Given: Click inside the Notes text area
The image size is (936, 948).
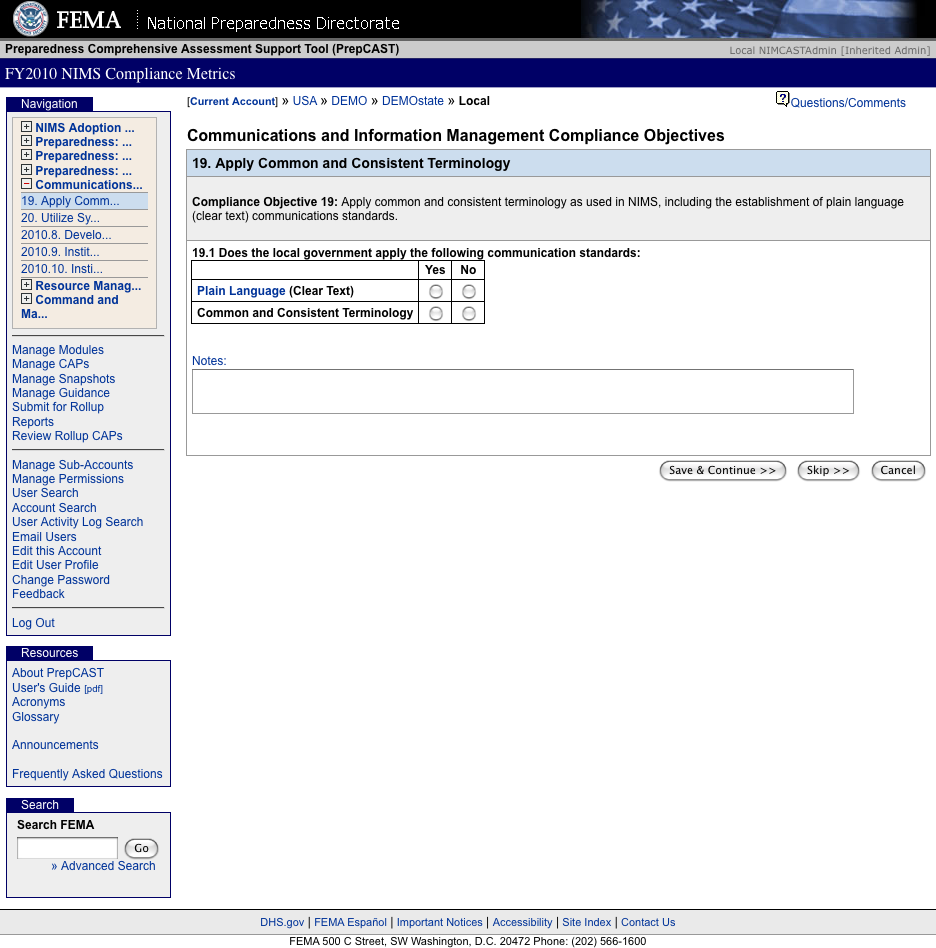Looking at the screenshot, I should [522, 391].
